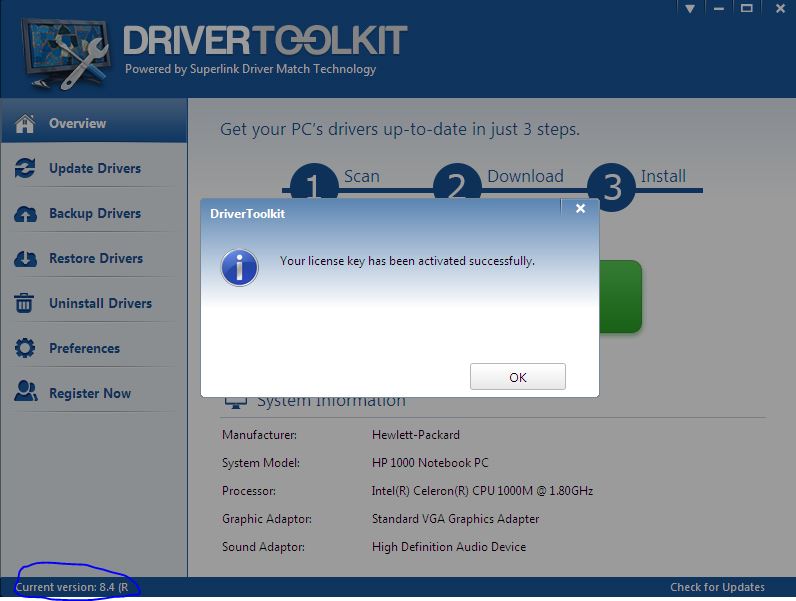Viewport: 796px width, 601px height.
Task: Click the System Information monitor icon
Action: pyautogui.click(x=236, y=403)
